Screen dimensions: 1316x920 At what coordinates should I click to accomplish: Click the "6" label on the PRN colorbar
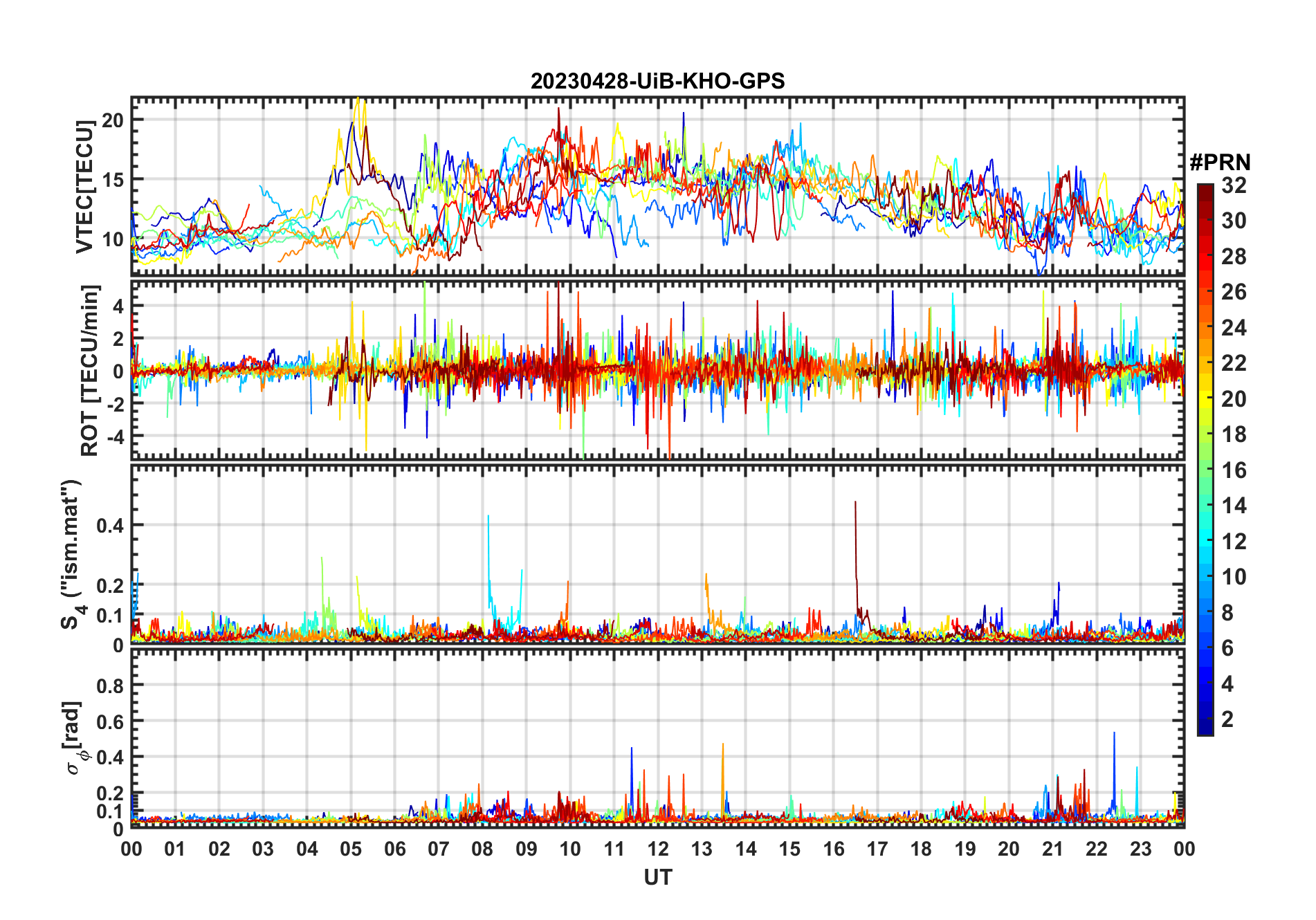(x=1227, y=648)
